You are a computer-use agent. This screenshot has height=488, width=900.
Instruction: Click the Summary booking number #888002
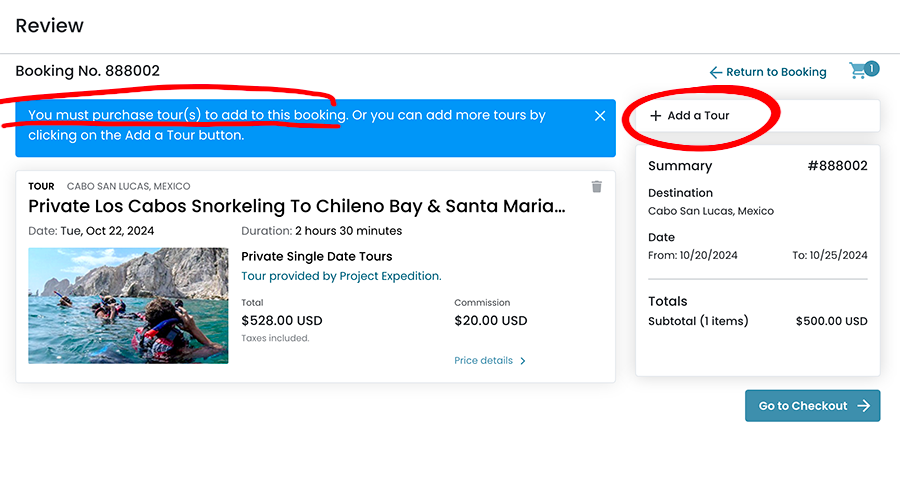click(837, 166)
